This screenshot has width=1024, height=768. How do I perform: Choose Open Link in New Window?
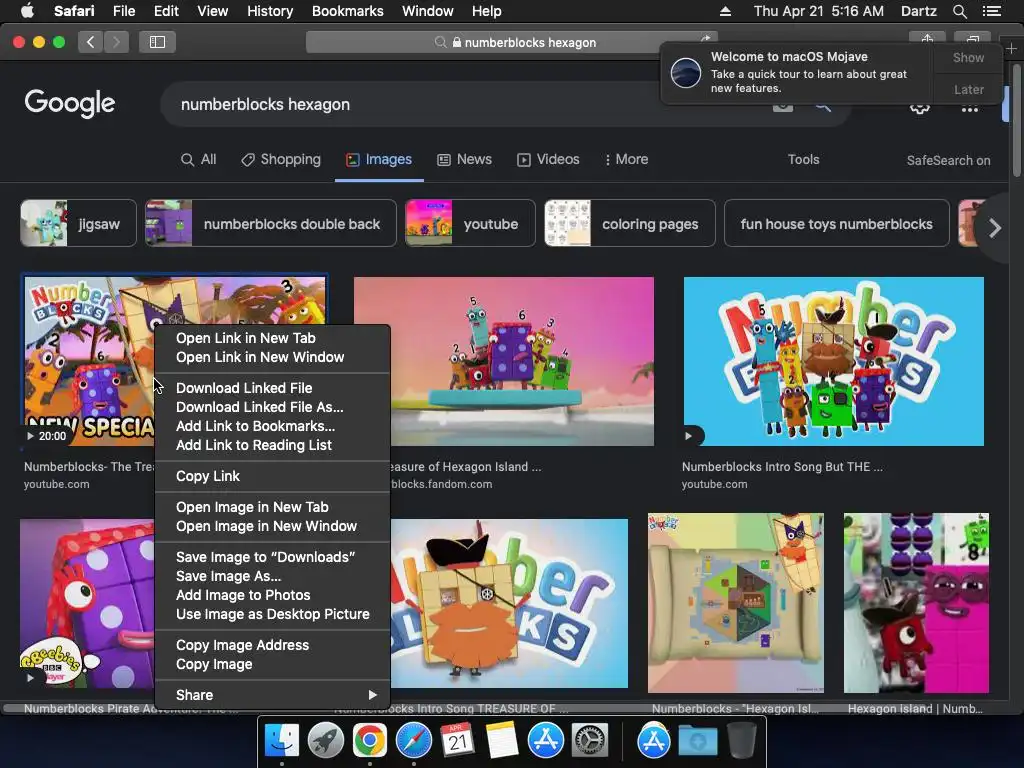[272, 357]
